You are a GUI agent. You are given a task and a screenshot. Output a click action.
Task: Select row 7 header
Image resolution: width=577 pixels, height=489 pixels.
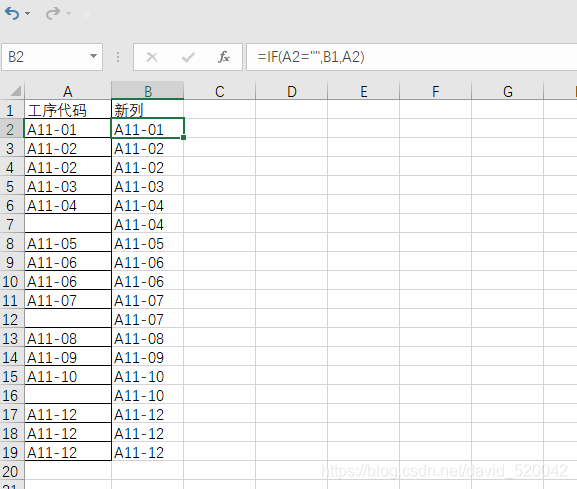[x=12, y=224]
